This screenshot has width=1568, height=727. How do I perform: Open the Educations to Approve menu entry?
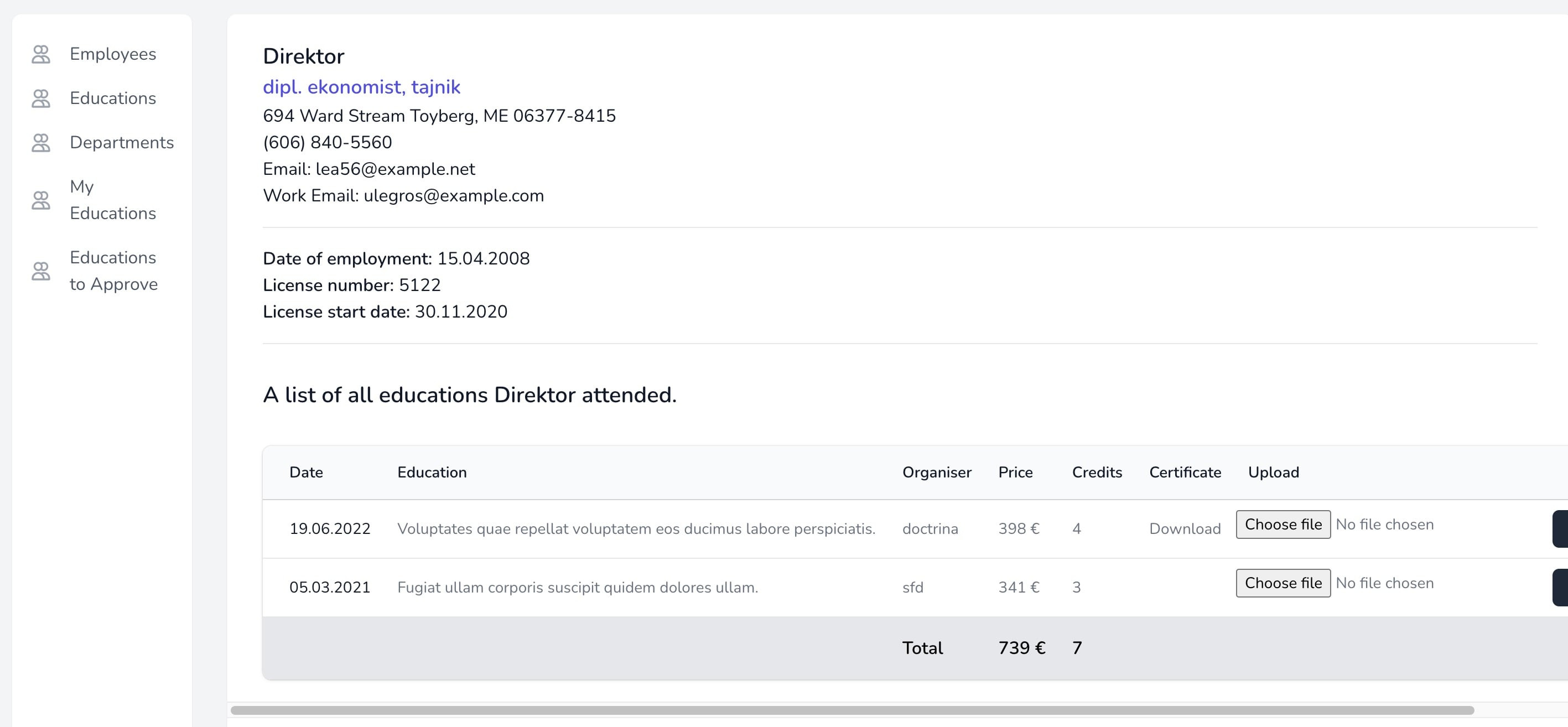point(113,271)
